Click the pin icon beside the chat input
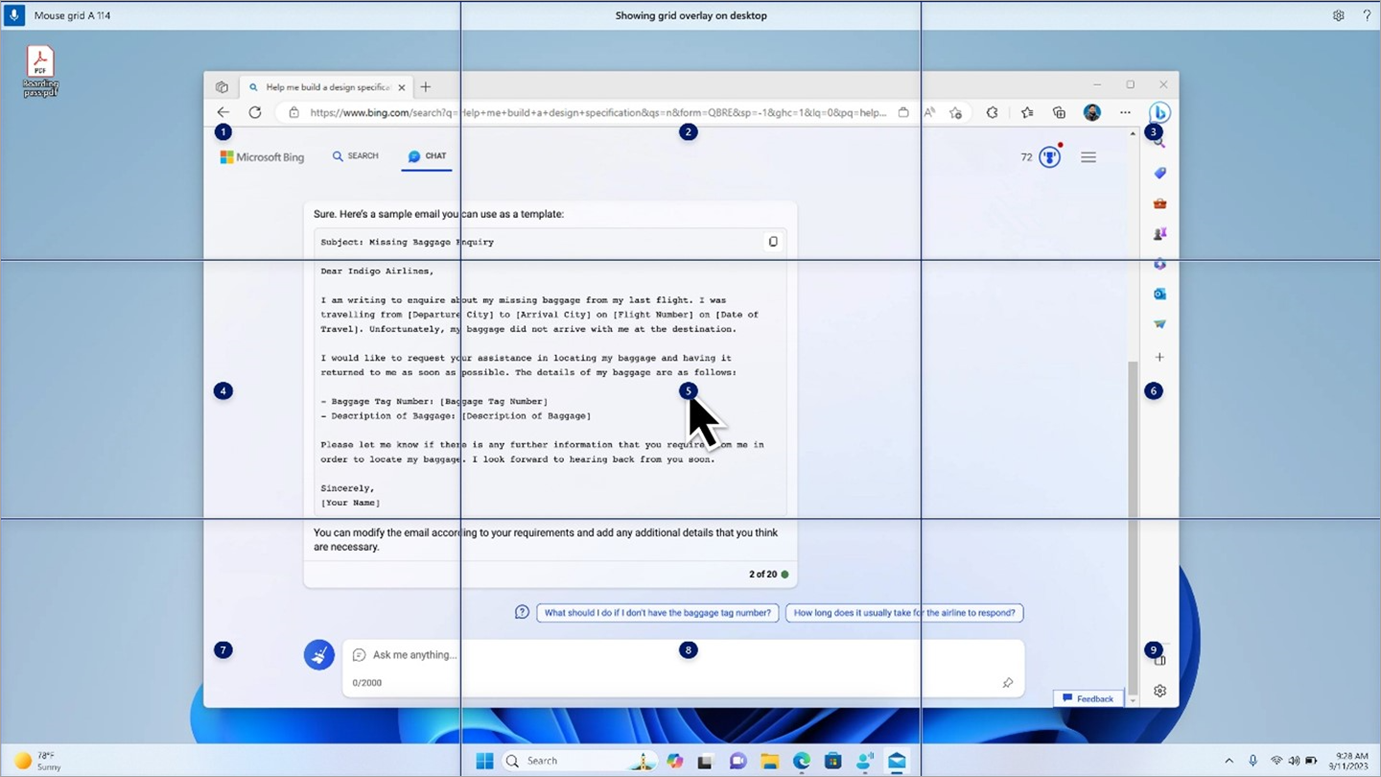 (1008, 682)
